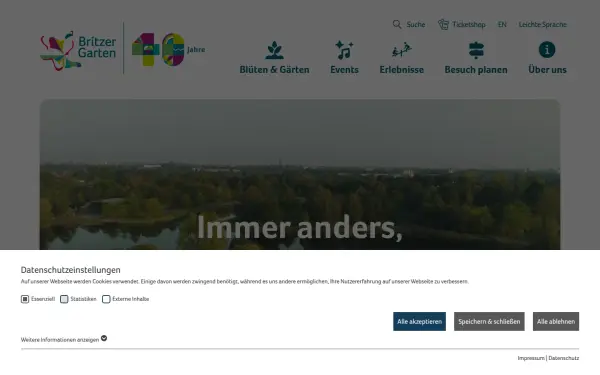This screenshot has width=600, height=375.
Task: Click the flower icon above Blüten & Gärten
Action: [274, 50]
